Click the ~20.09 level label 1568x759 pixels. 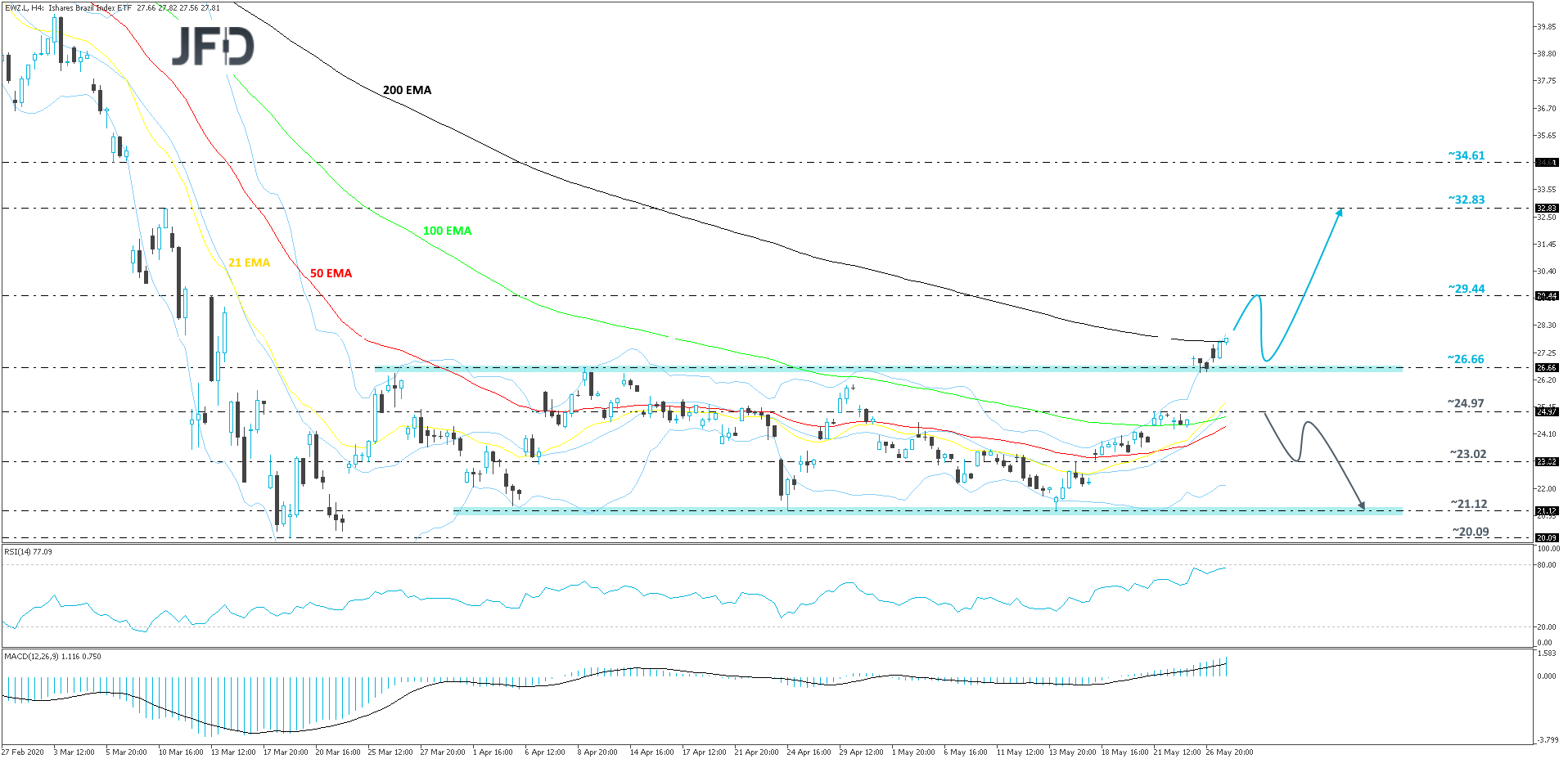click(1471, 532)
